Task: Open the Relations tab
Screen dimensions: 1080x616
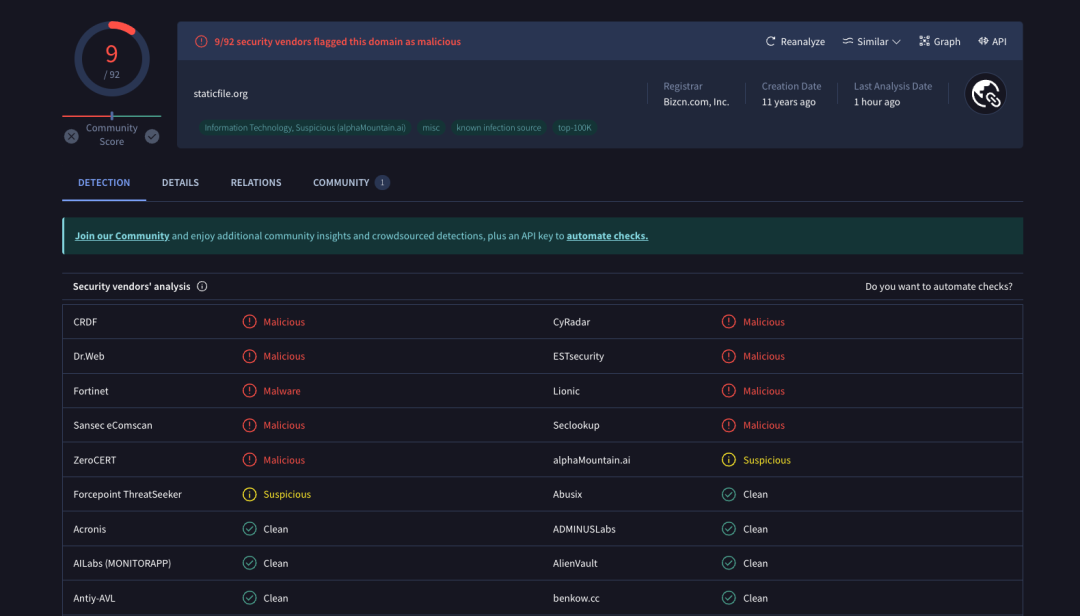Action: pos(256,183)
